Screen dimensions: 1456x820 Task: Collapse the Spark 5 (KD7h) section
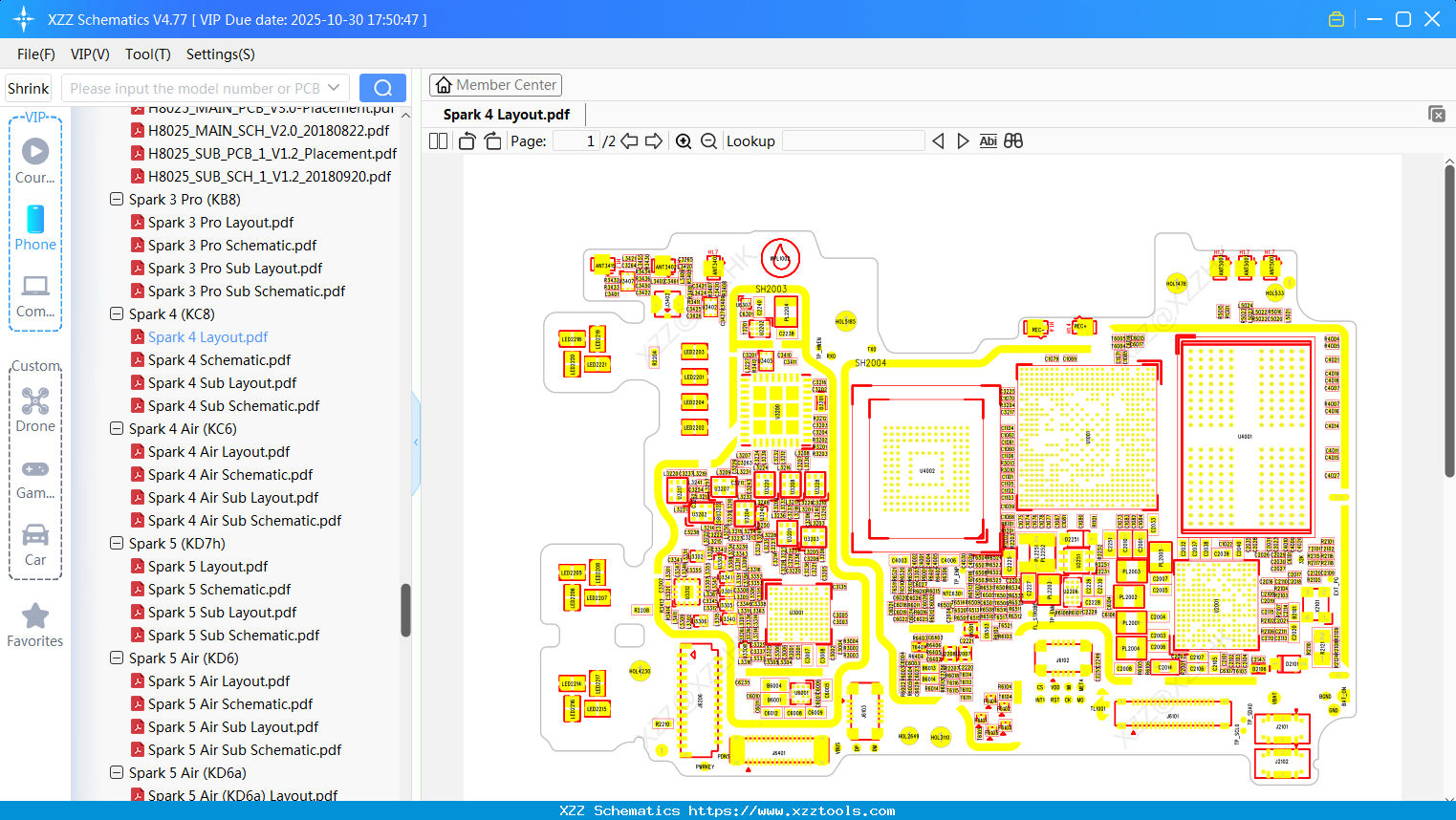click(116, 543)
